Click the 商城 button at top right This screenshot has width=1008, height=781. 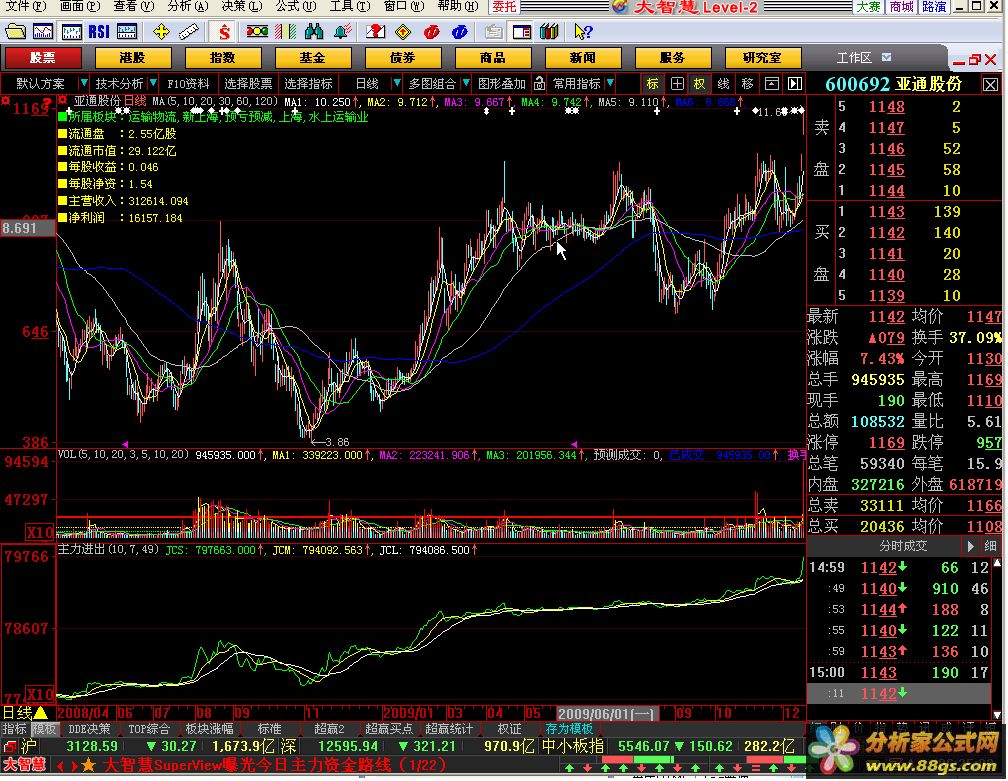(x=901, y=6)
